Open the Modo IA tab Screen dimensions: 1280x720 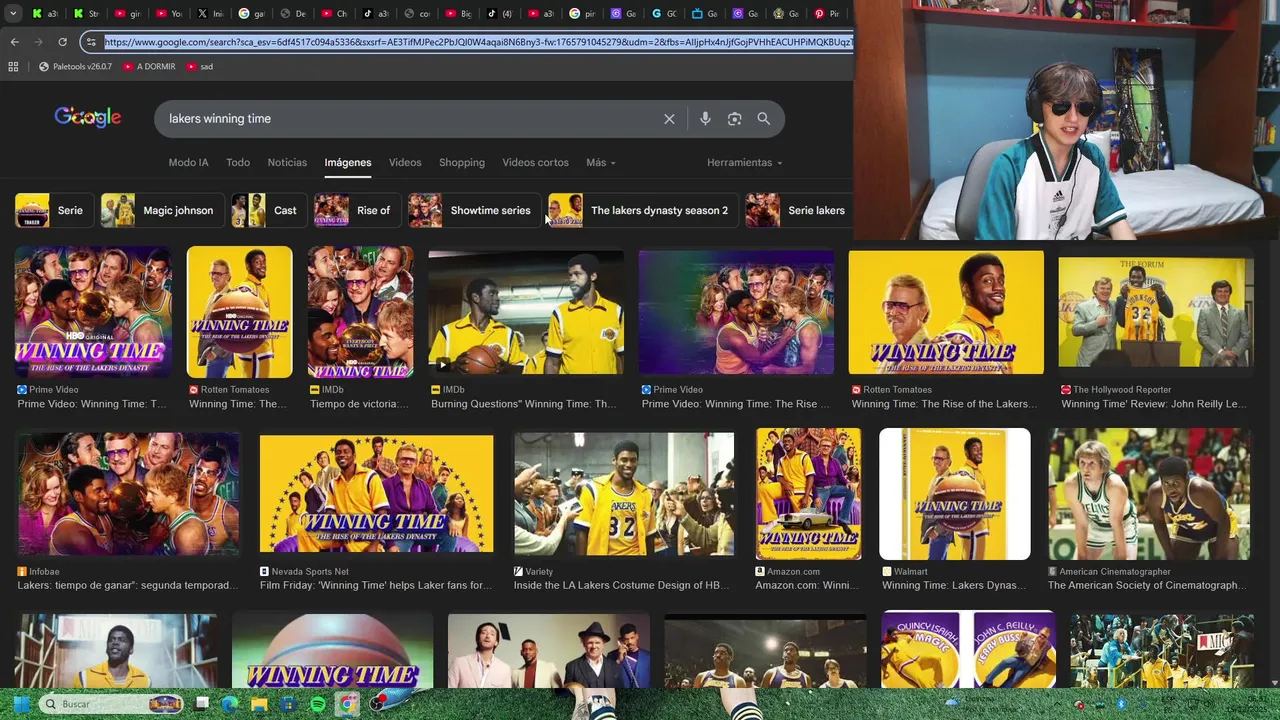click(x=188, y=162)
